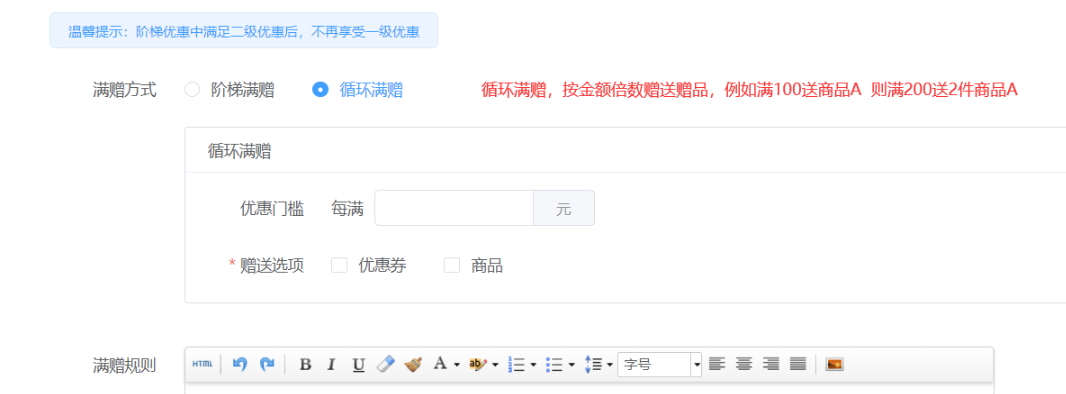Justify text alignment
1066x394 pixels.
tap(798, 365)
